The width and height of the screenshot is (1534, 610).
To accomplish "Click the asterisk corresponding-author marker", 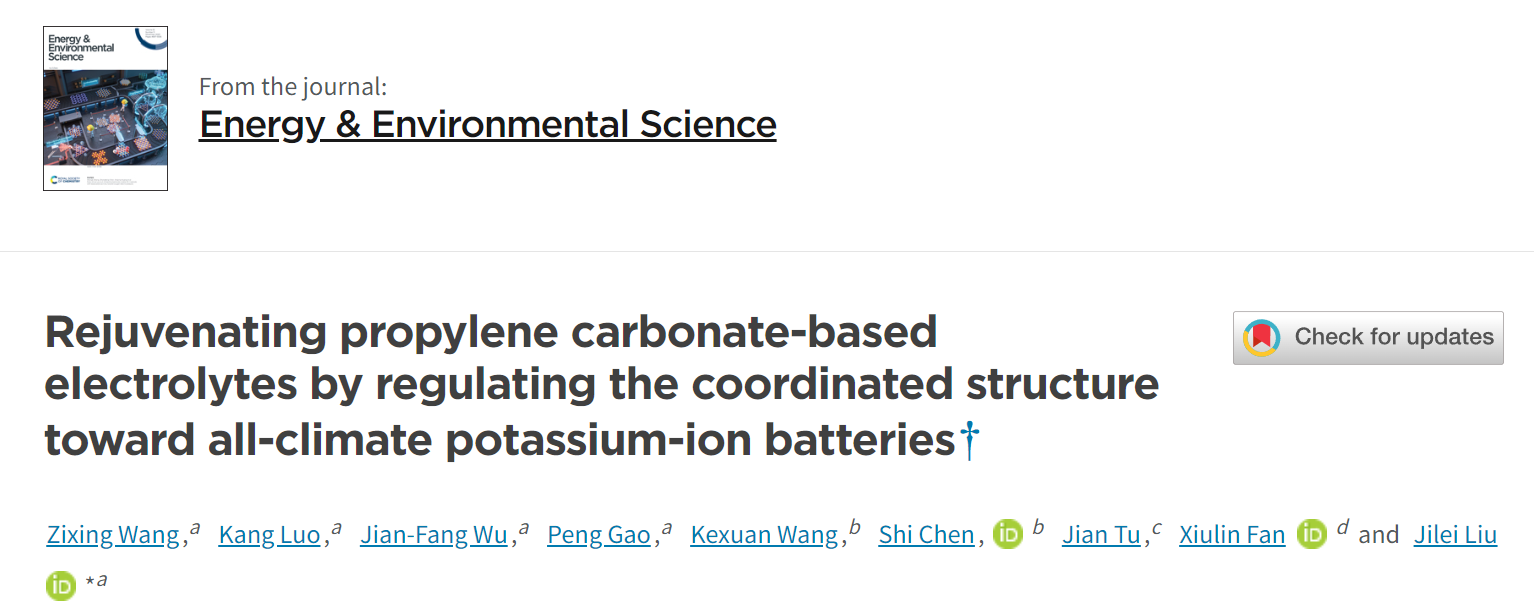I will [90, 580].
